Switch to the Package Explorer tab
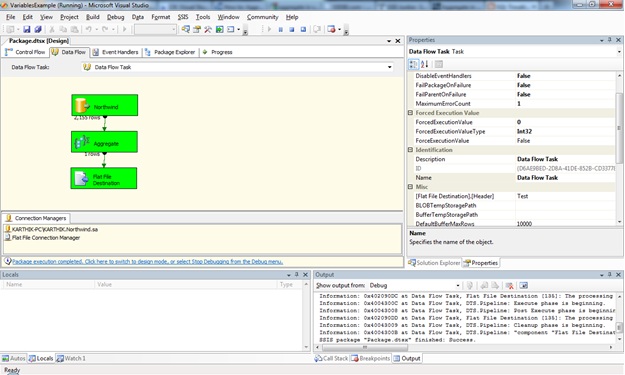Screen dimensions: 625x375 (x=170, y=52)
